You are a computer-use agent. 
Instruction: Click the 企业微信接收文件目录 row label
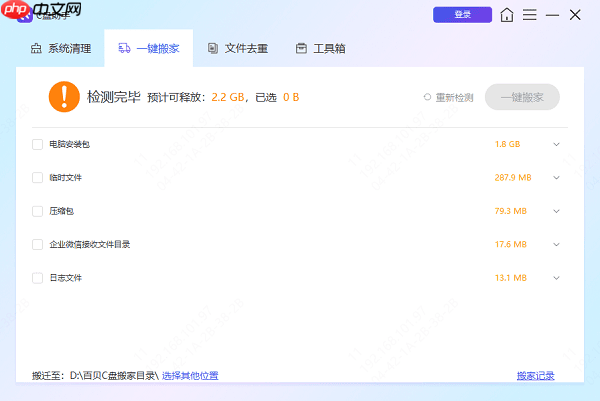tap(90, 245)
